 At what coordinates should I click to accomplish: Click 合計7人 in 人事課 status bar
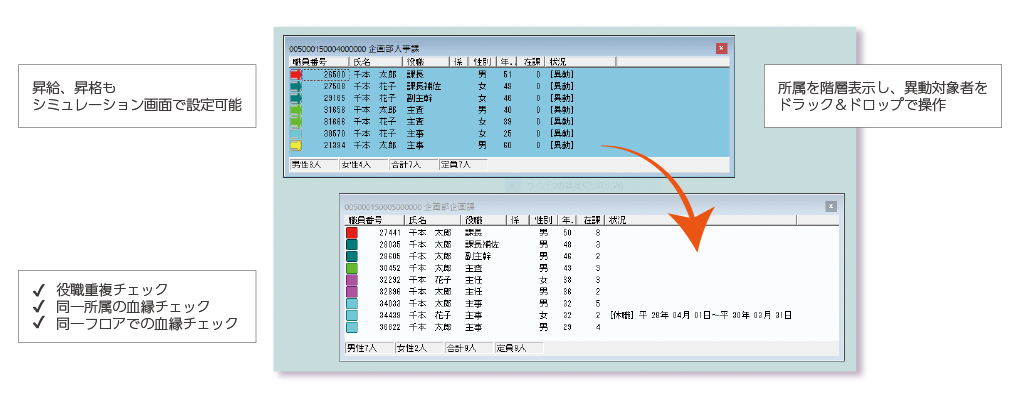pos(413,165)
